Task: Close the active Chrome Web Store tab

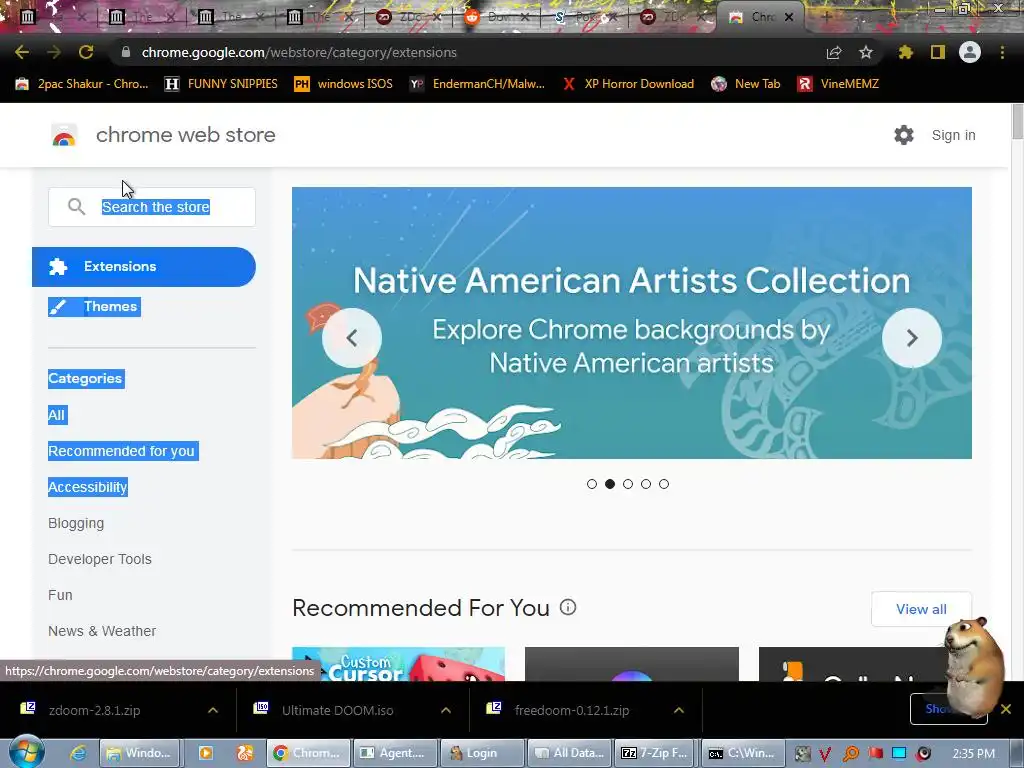Action: click(789, 17)
